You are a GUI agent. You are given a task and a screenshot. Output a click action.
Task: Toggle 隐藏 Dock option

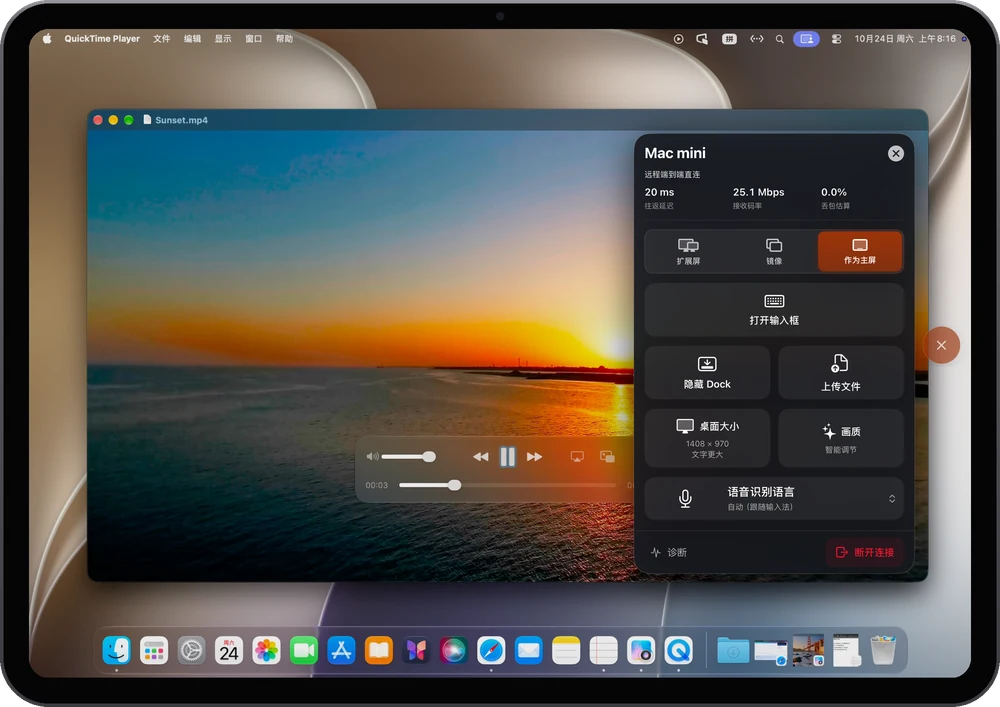tap(707, 373)
